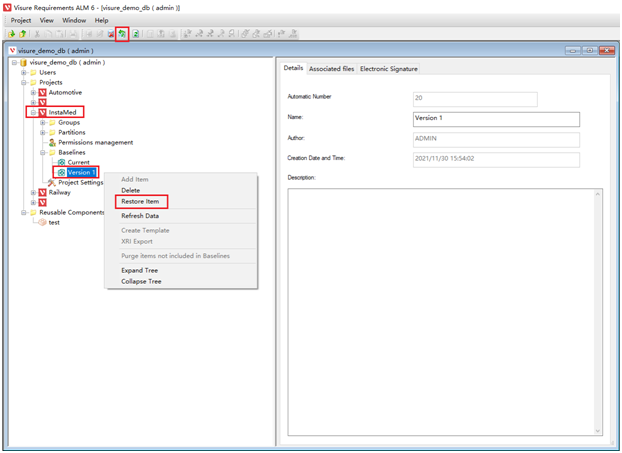Click the Users folder icon
This screenshot has width=622, height=453.
point(33,73)
